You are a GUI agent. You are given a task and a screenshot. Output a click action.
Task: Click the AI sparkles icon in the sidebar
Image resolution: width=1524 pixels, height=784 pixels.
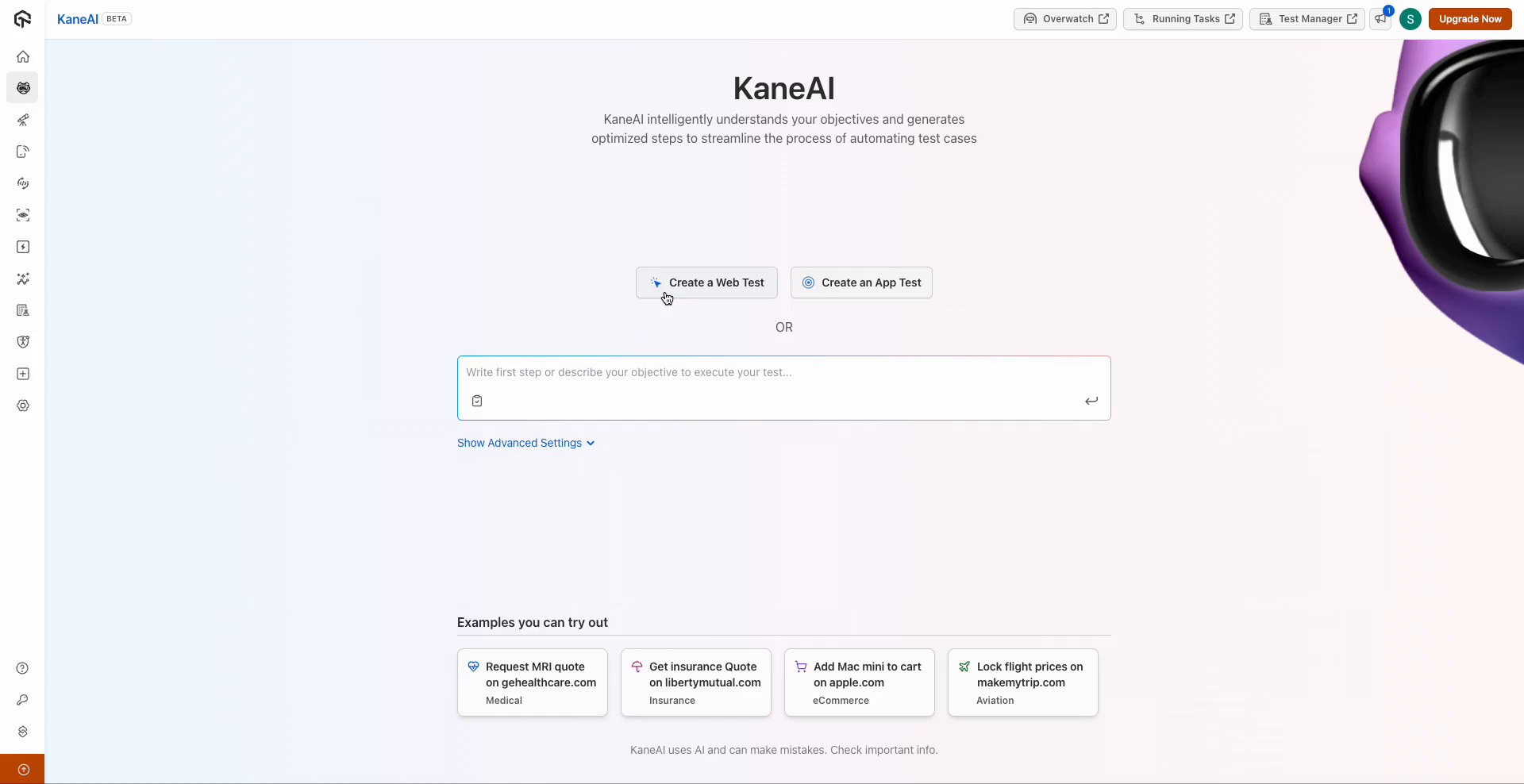[x=23, y=279]
